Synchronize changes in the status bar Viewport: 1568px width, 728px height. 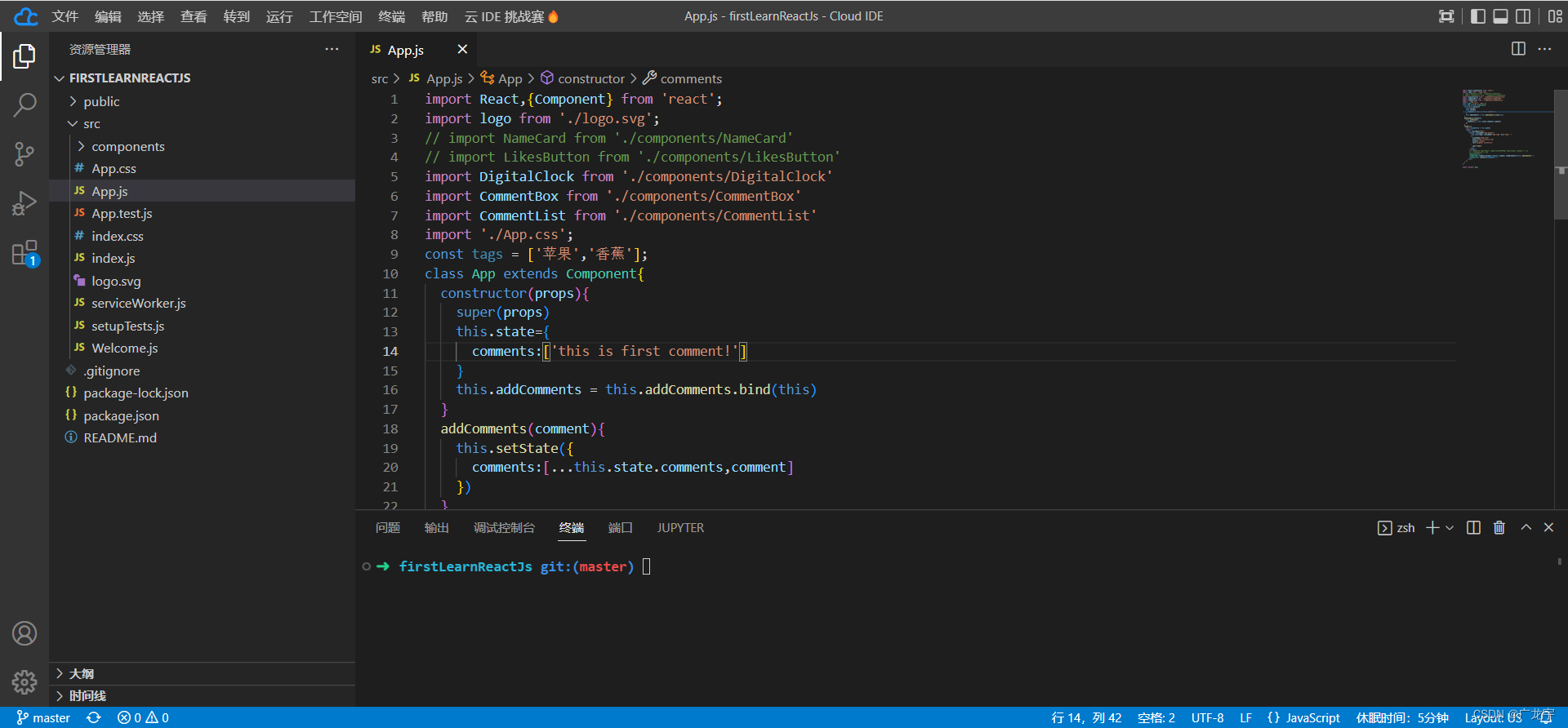pos(94,717)
